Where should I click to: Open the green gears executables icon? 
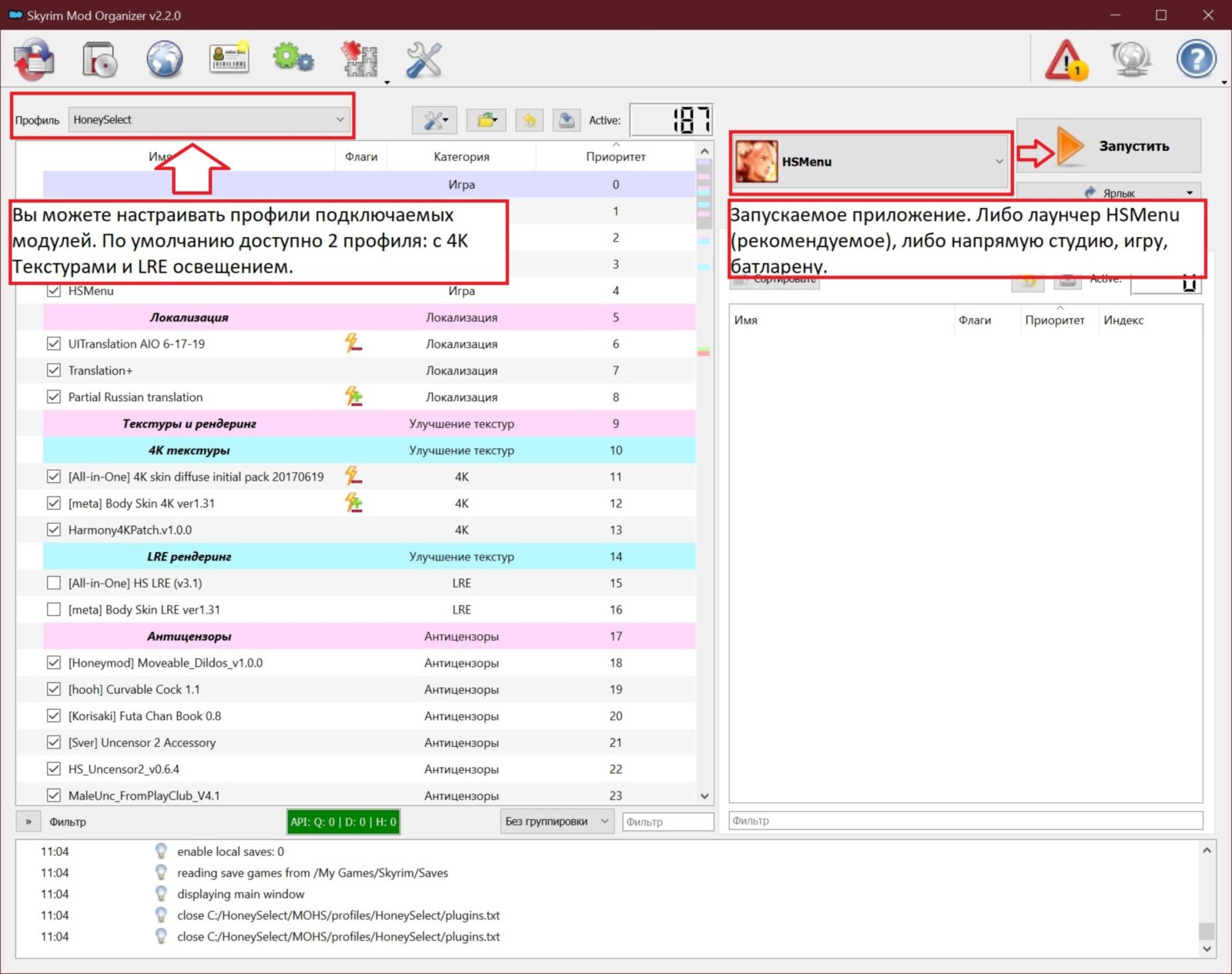293,58
